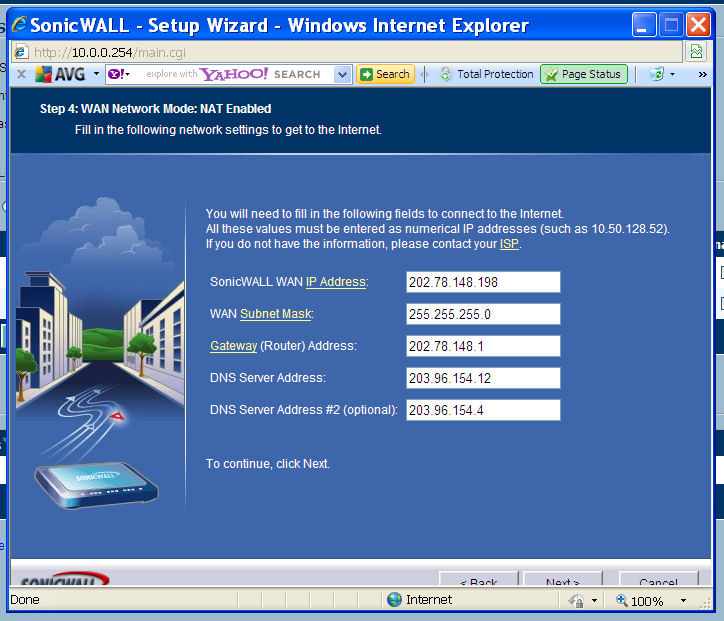Expand the Yahoo search history dropdown
Screen dimensions: 724x621
(342, 74)
